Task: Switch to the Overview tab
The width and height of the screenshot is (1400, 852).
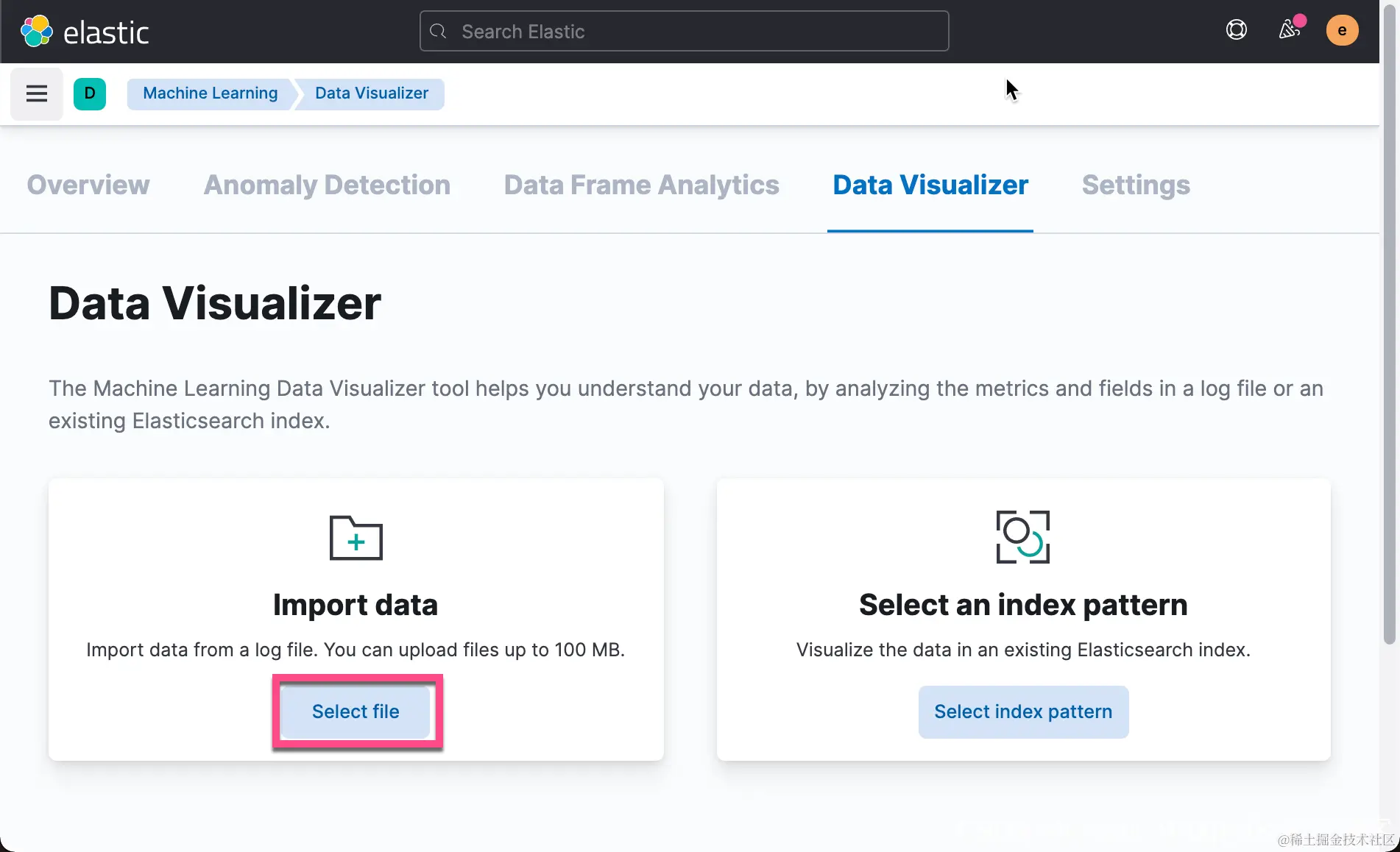Action: pos(88,185)
